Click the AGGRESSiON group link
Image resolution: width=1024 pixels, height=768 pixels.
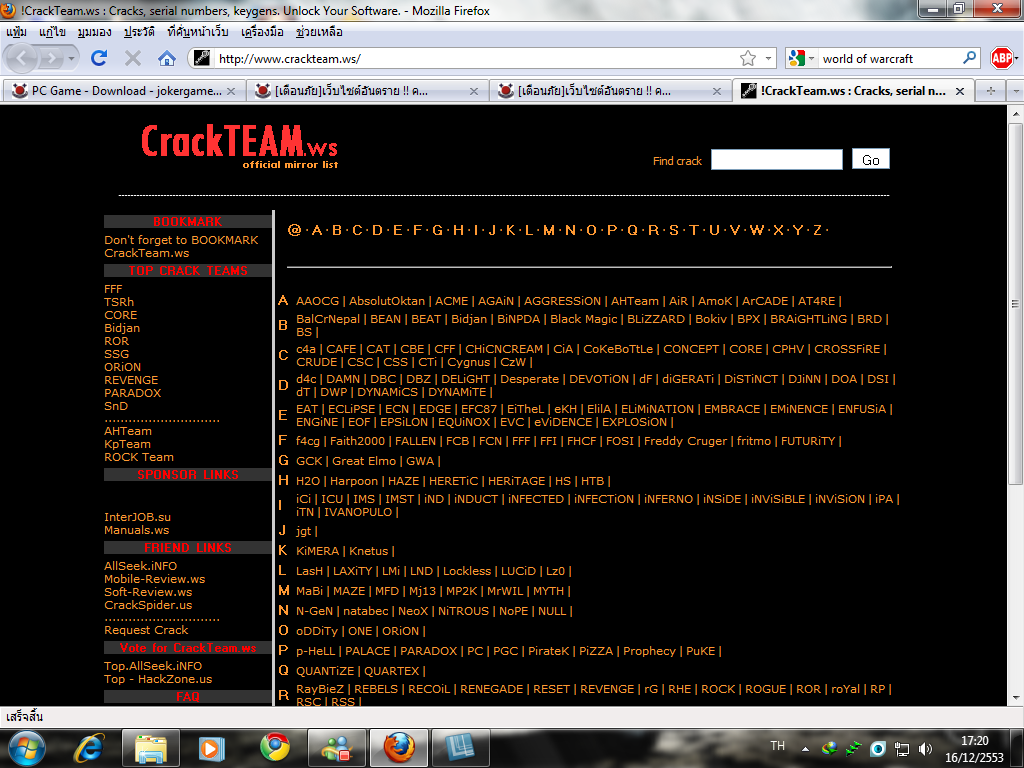tap(562, 301)
